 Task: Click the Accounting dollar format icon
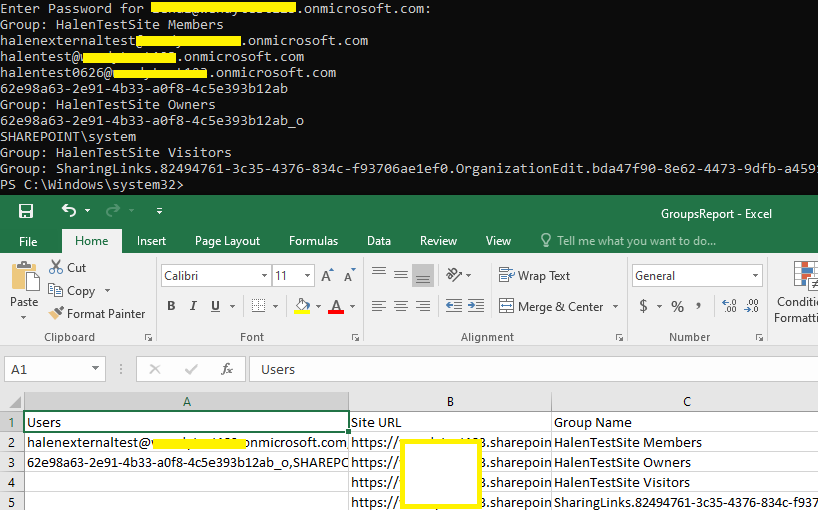[644, 306]
